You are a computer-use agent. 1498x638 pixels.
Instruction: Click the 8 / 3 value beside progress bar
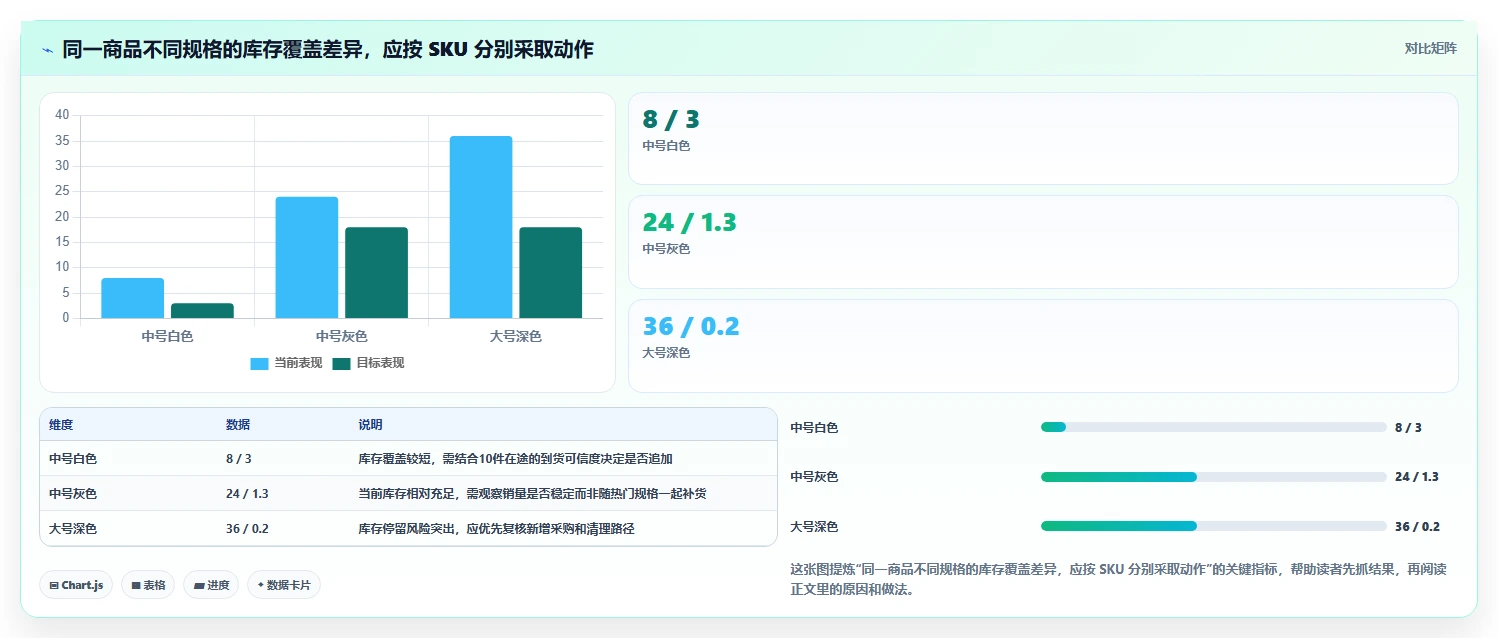click(1408, 427)
